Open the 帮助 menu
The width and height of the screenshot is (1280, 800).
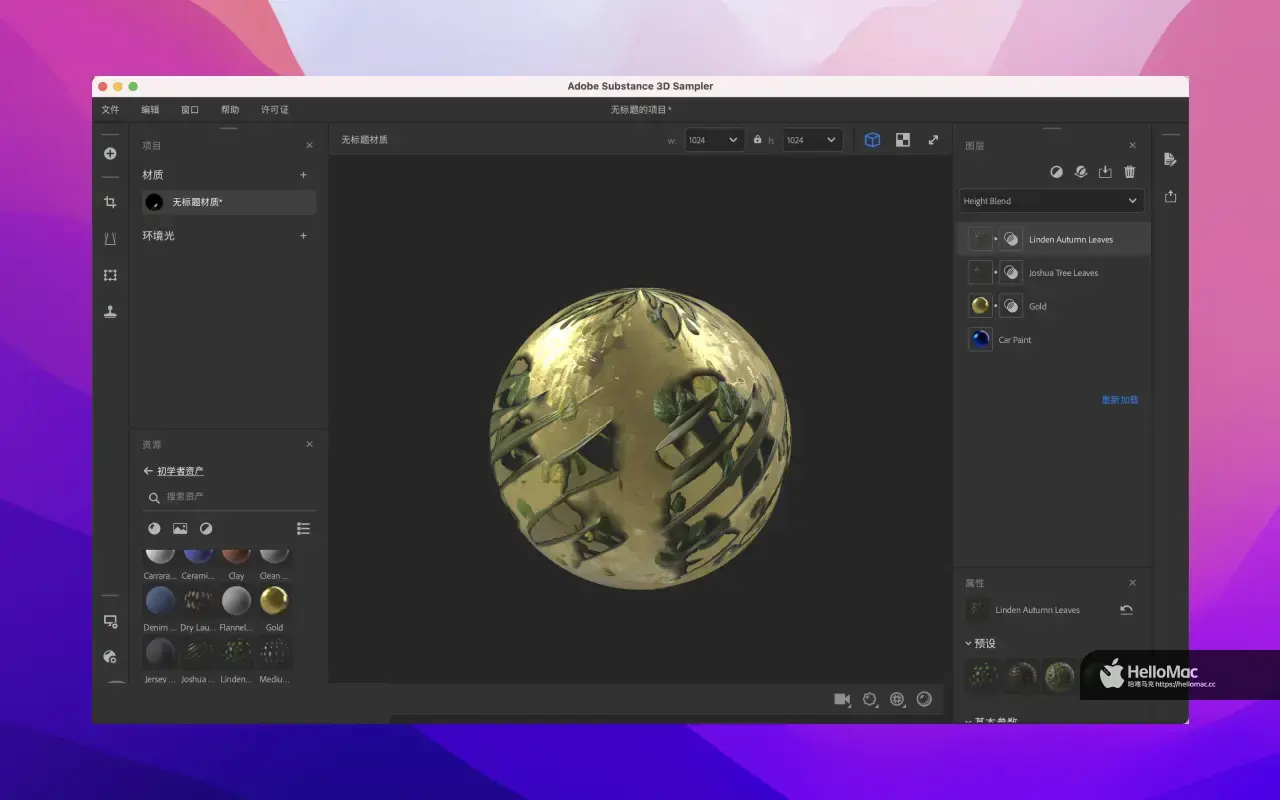pyautogui.click(x=230, y=110)
